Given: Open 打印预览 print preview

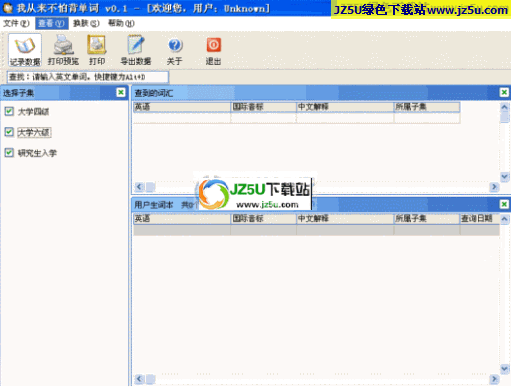Looking at the screenshot, I should click(63, 50).
